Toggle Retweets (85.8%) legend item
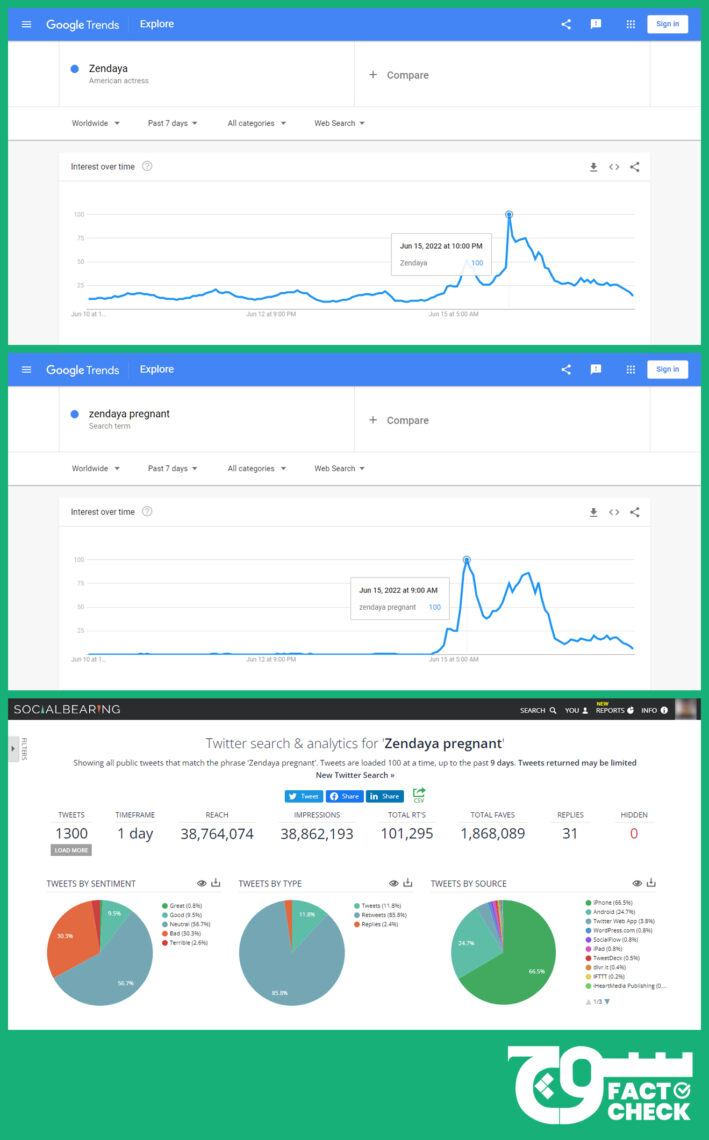 380,915
